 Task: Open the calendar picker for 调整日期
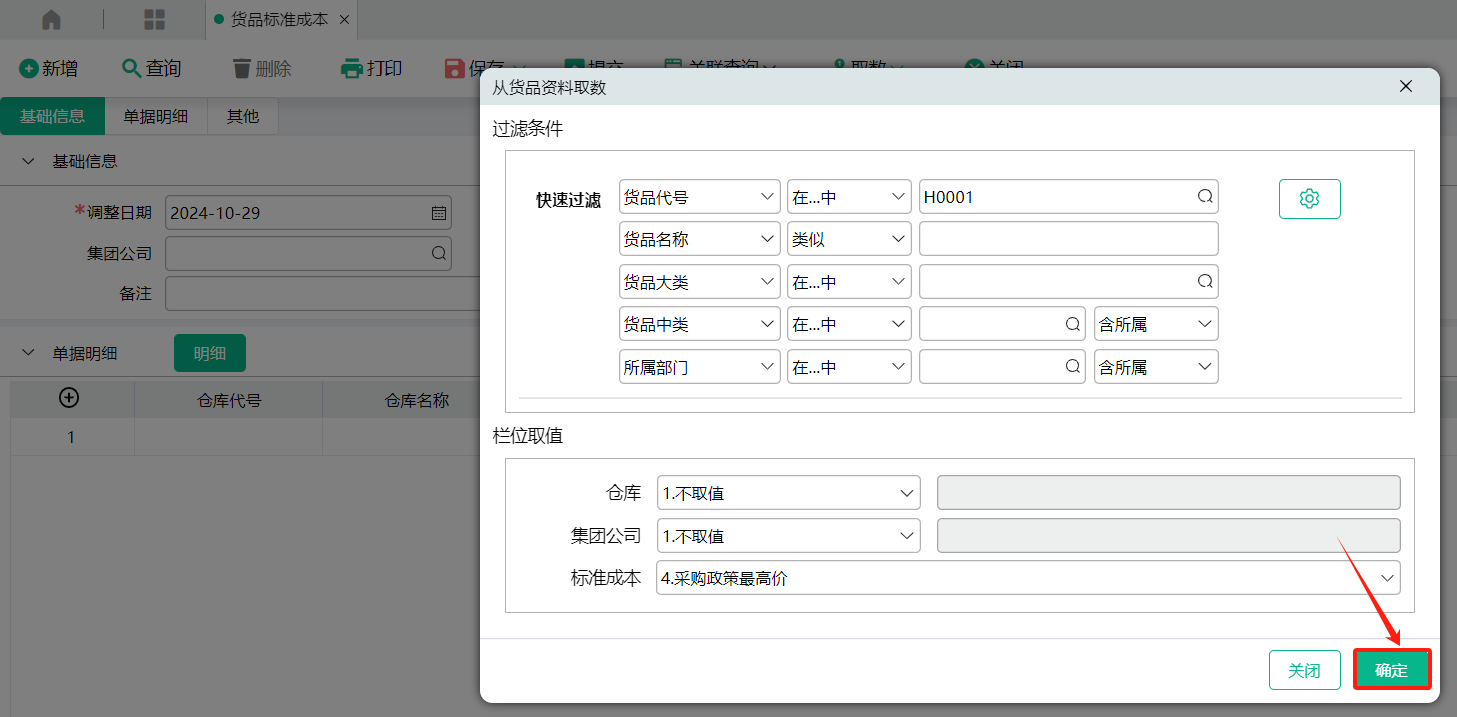pos(438,213)
